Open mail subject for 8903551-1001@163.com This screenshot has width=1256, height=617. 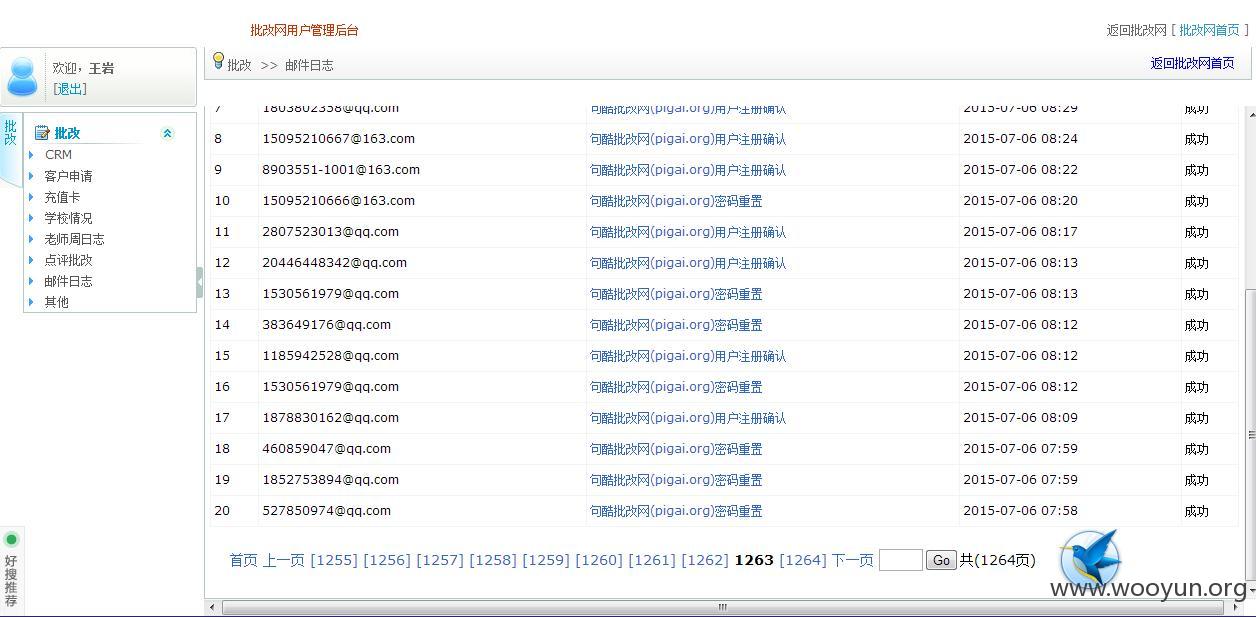coord(688,170)
